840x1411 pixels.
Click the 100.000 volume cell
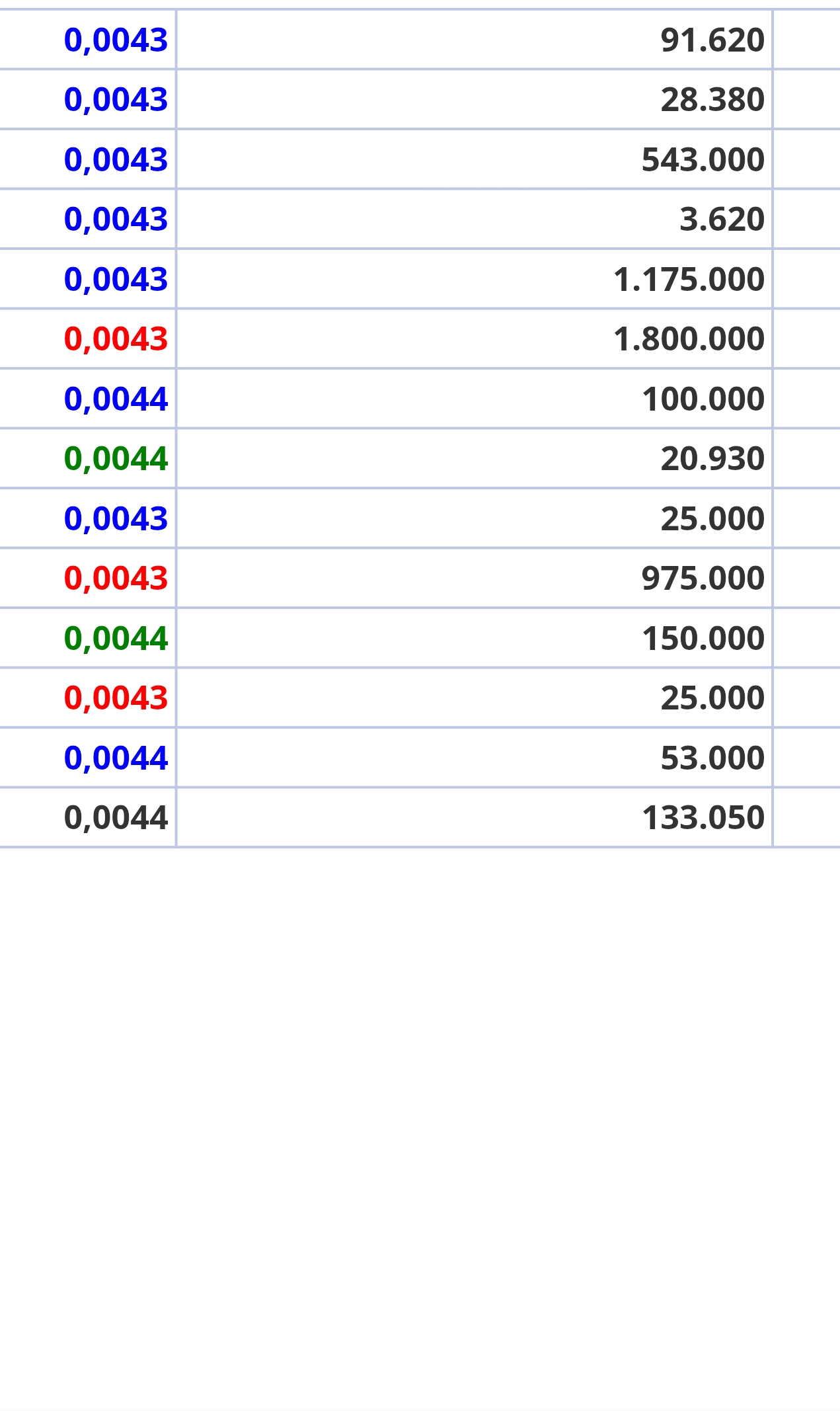[703, 399]
